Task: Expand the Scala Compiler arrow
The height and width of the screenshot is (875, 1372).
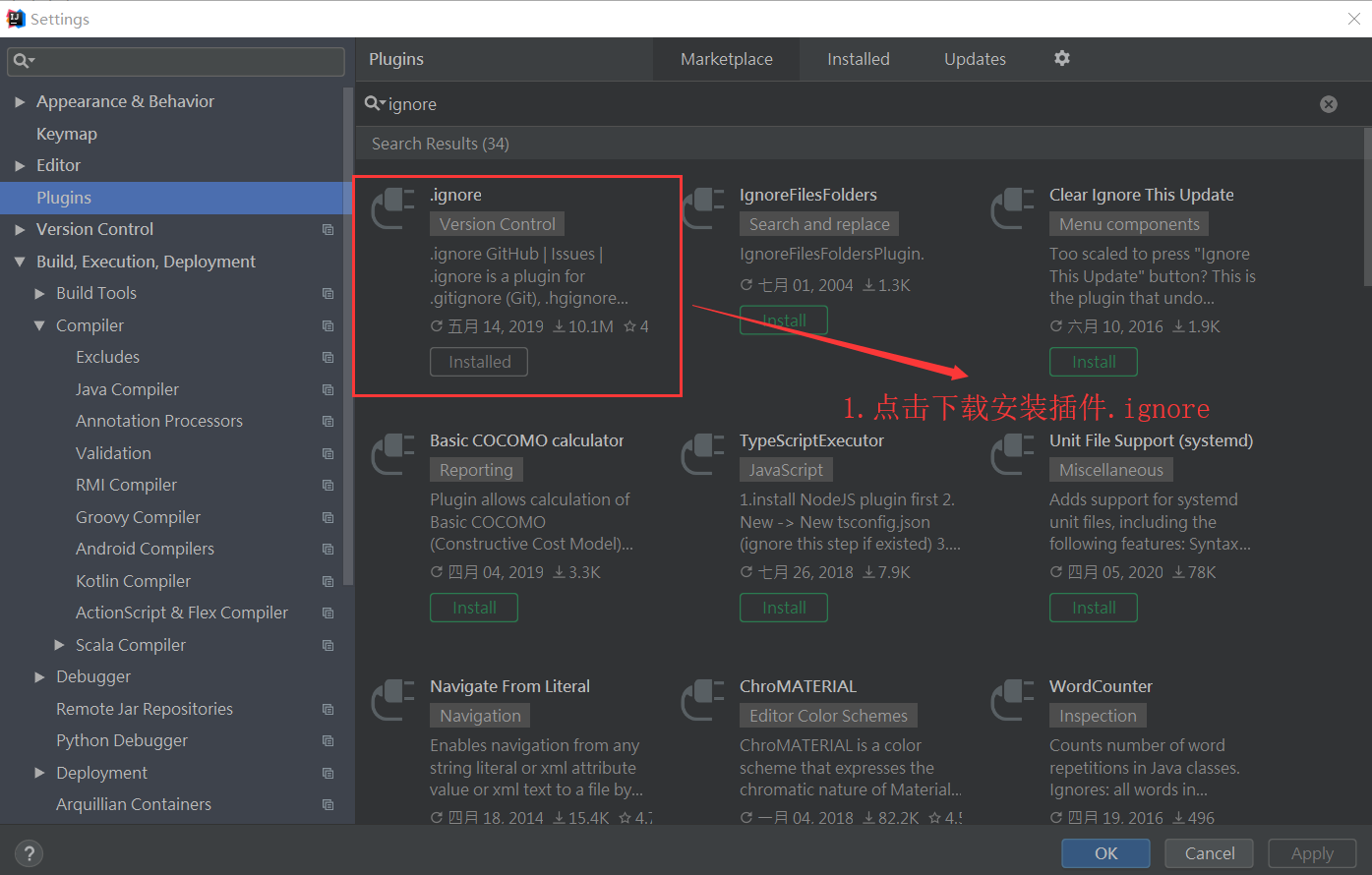Action: tap(59, 645)
